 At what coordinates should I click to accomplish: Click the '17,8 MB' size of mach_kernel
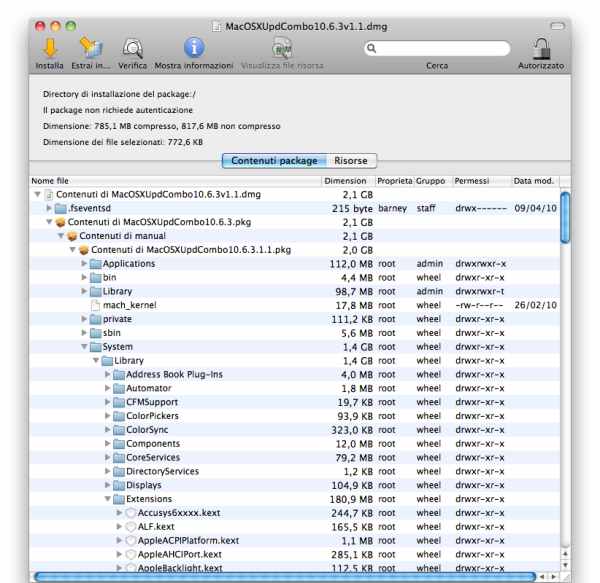click(x=354, y=306)
